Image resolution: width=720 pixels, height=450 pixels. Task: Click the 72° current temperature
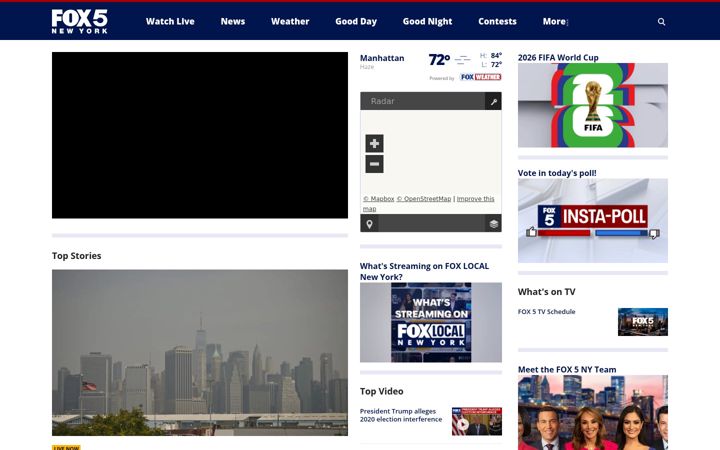(439, 60)
